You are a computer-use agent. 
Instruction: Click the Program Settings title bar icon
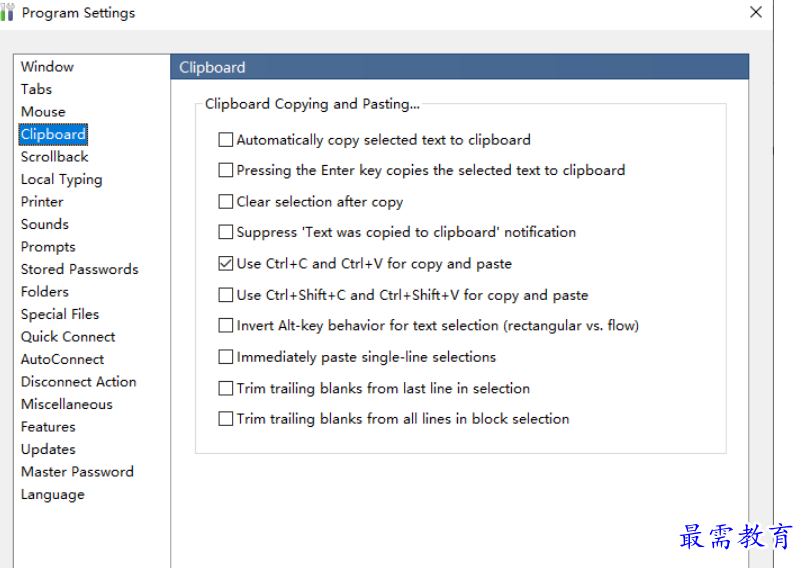click(x=8, y=12)
